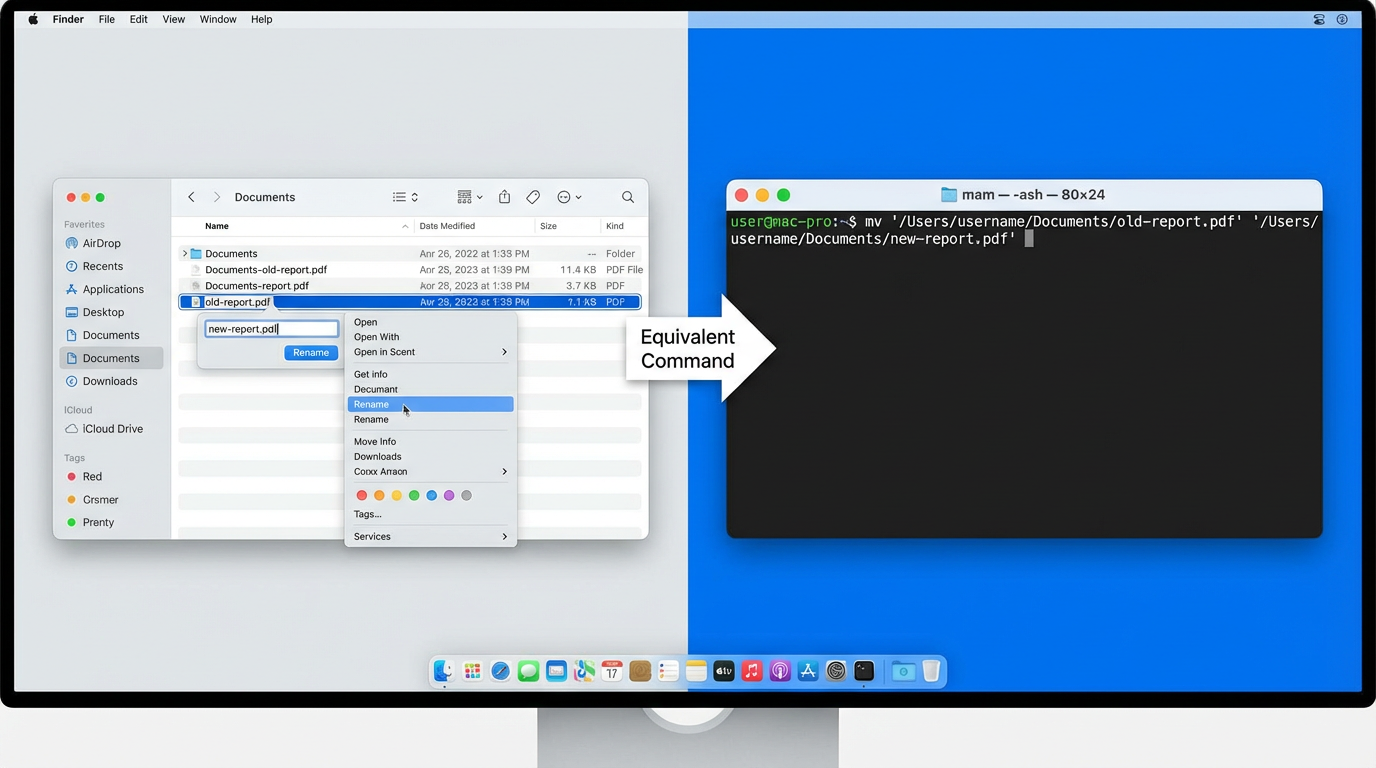Open the Finder File menu
This screenshot has height=768, width=1376.
106,19
